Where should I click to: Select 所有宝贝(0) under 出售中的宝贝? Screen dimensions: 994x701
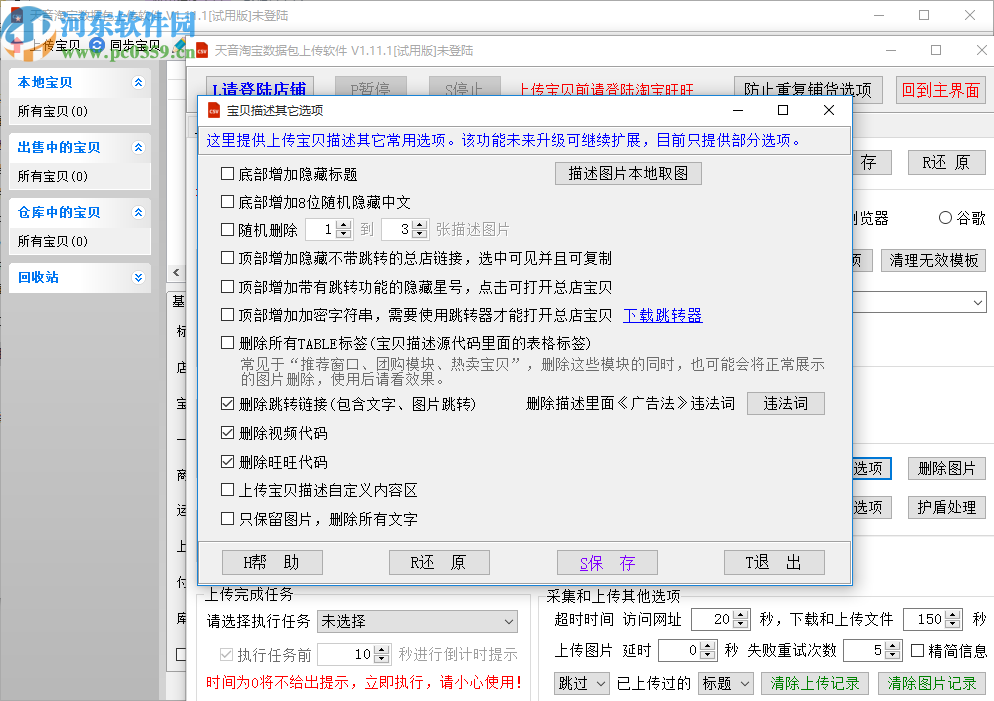pos(53,176)
